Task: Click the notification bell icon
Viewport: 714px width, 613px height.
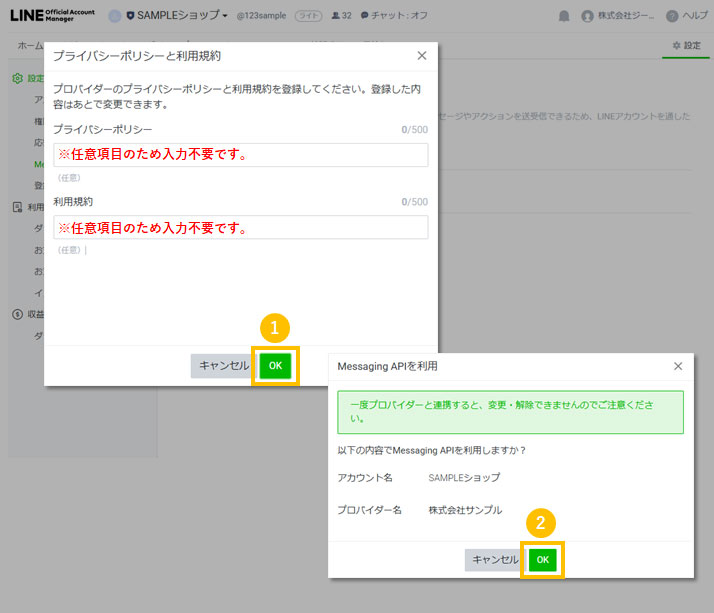Action: [564, 16]
